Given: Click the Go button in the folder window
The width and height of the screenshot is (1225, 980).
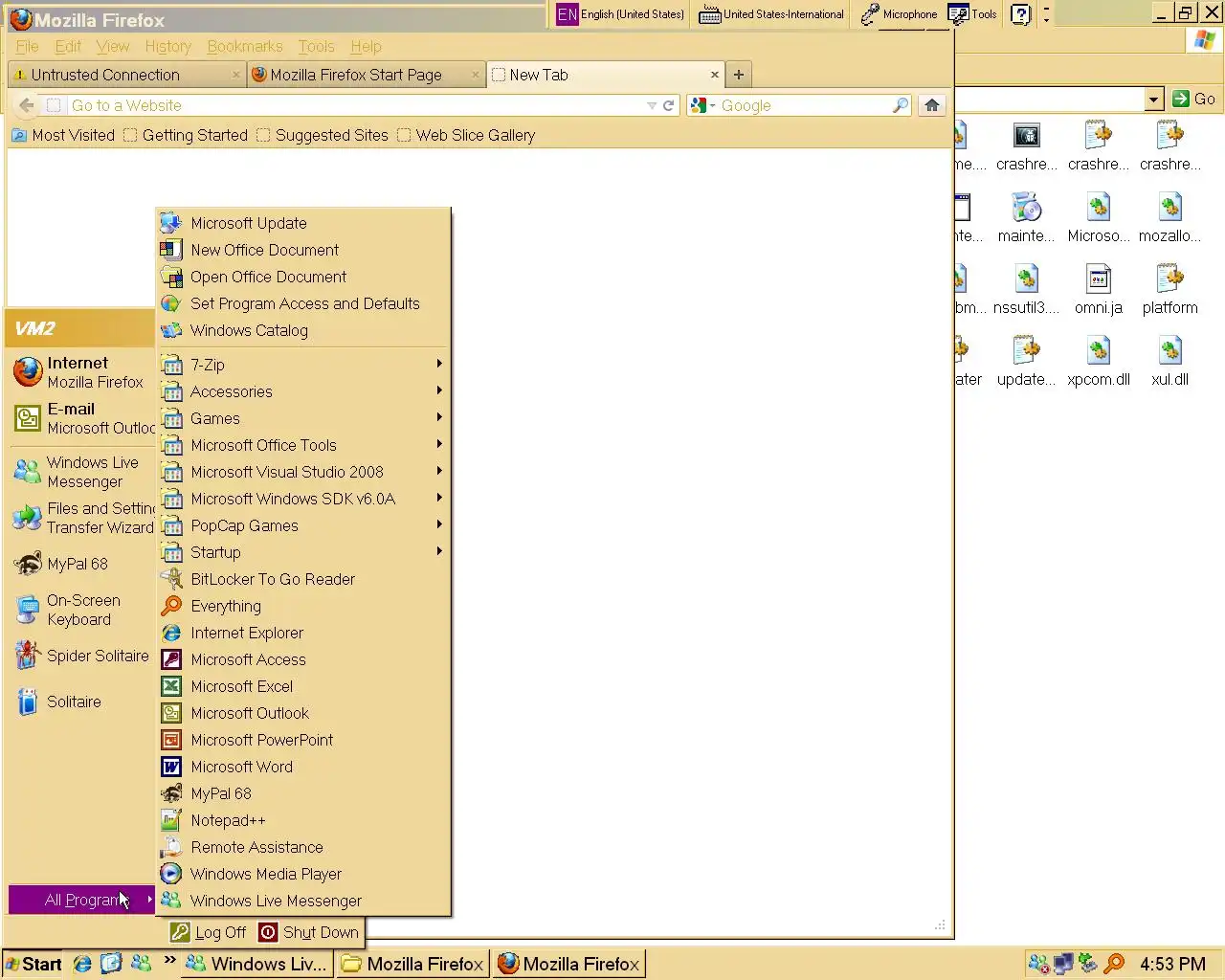Looking at the screenshot, I should pyautogui.click(x=1194, y=99).
